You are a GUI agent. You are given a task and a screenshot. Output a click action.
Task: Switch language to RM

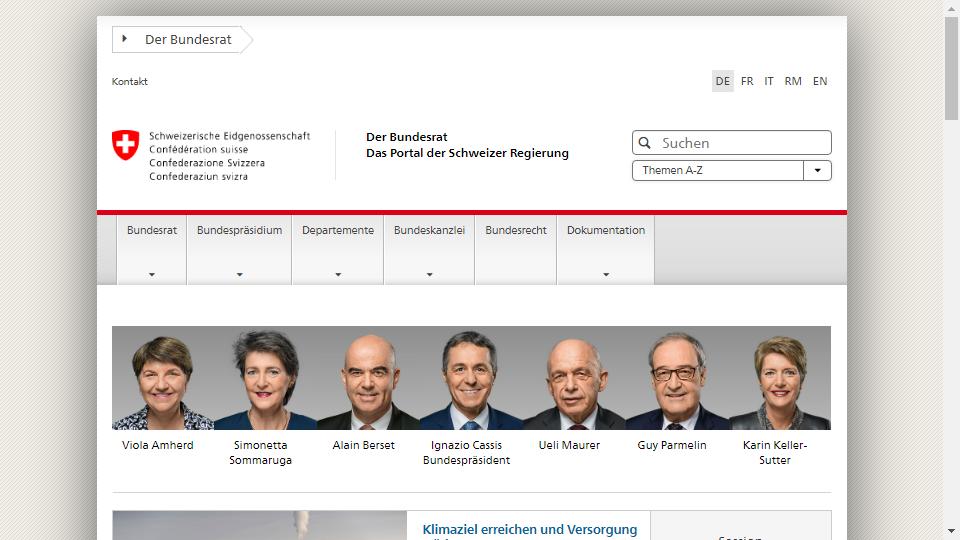793,81
